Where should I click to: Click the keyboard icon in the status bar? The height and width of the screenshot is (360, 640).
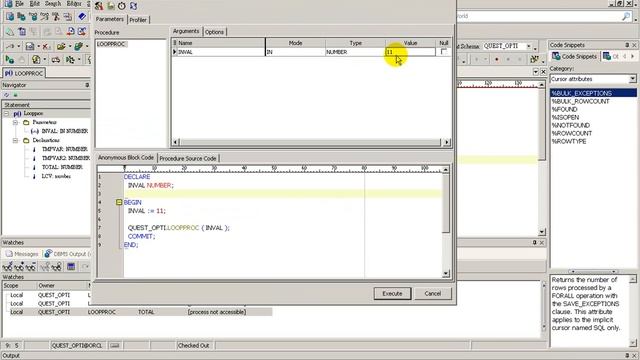point(115,346)
